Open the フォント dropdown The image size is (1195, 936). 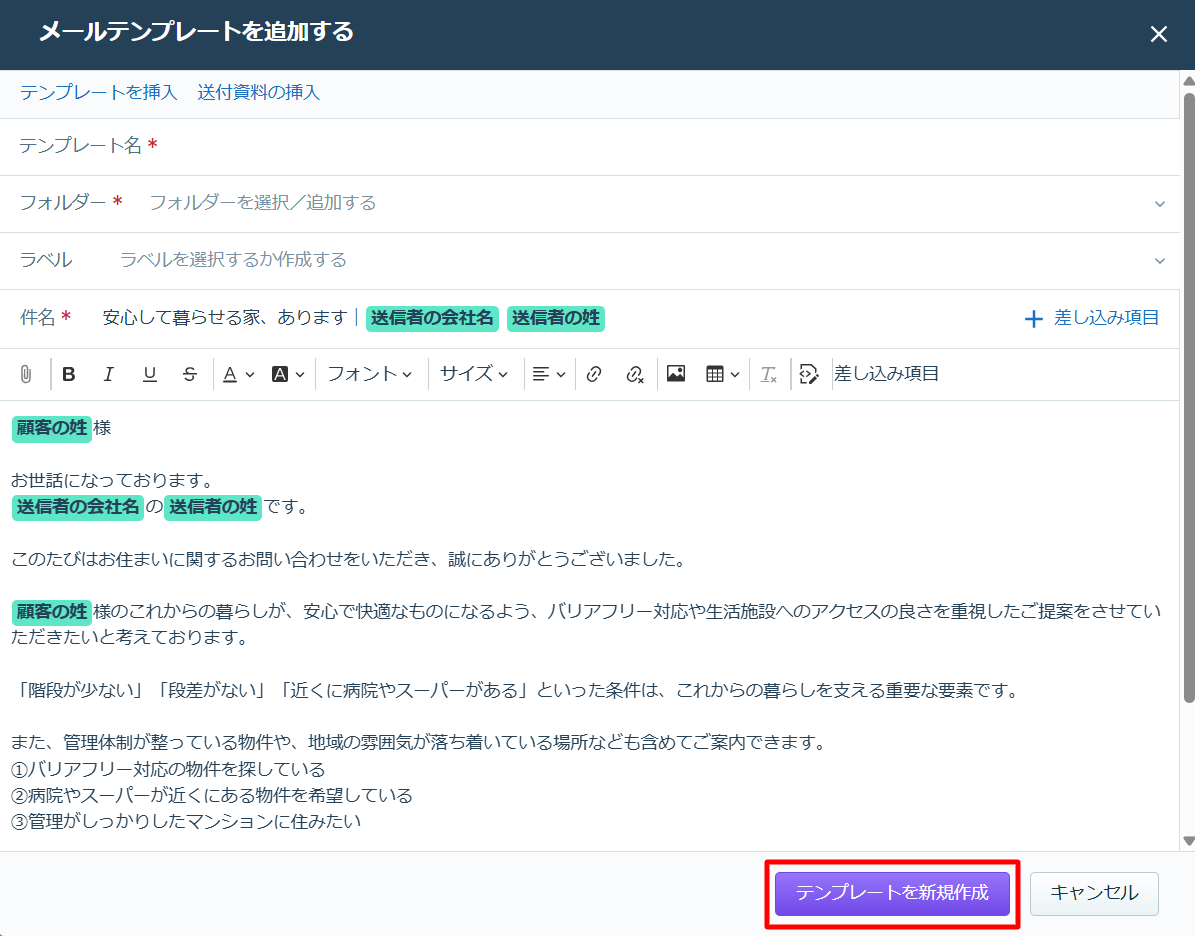tap(370, 373)
